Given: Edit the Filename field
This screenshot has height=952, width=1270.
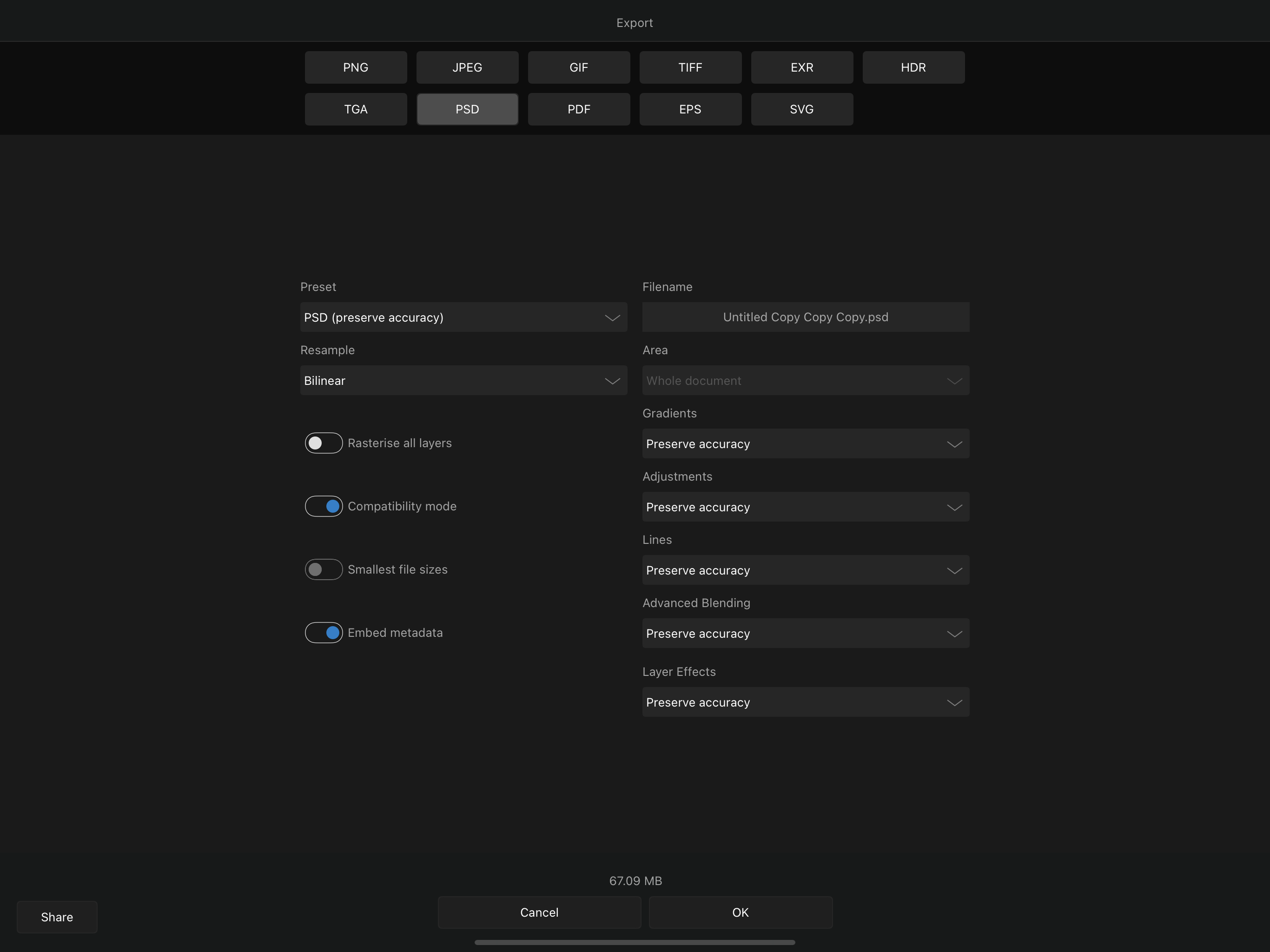Looking at the screenshot, I should click(x=806, y=317).
